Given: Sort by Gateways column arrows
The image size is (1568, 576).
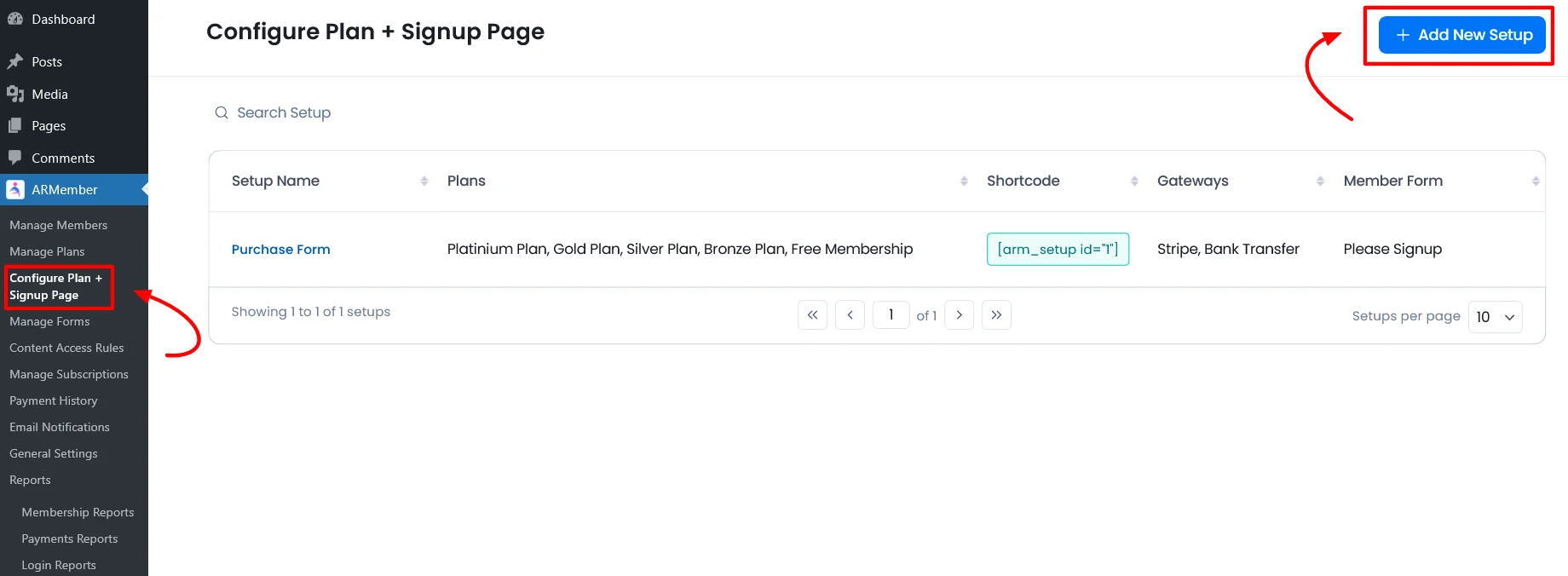Looking at the screenshot, I should point(1320,181).
